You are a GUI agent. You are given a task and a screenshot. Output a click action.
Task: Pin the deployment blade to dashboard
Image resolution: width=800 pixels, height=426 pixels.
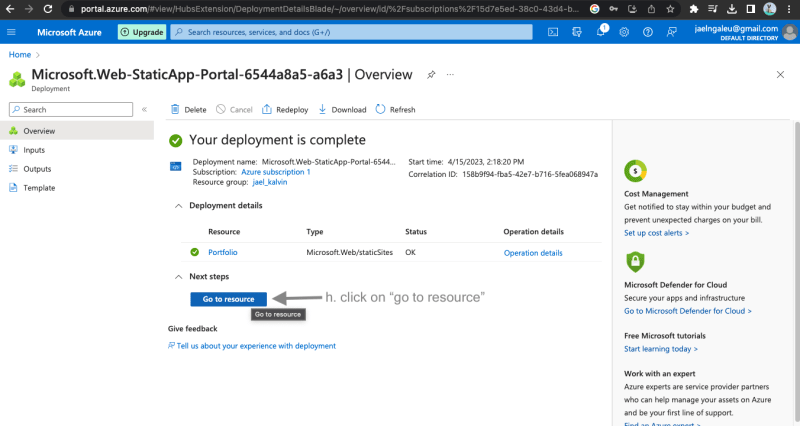point(431,75)
